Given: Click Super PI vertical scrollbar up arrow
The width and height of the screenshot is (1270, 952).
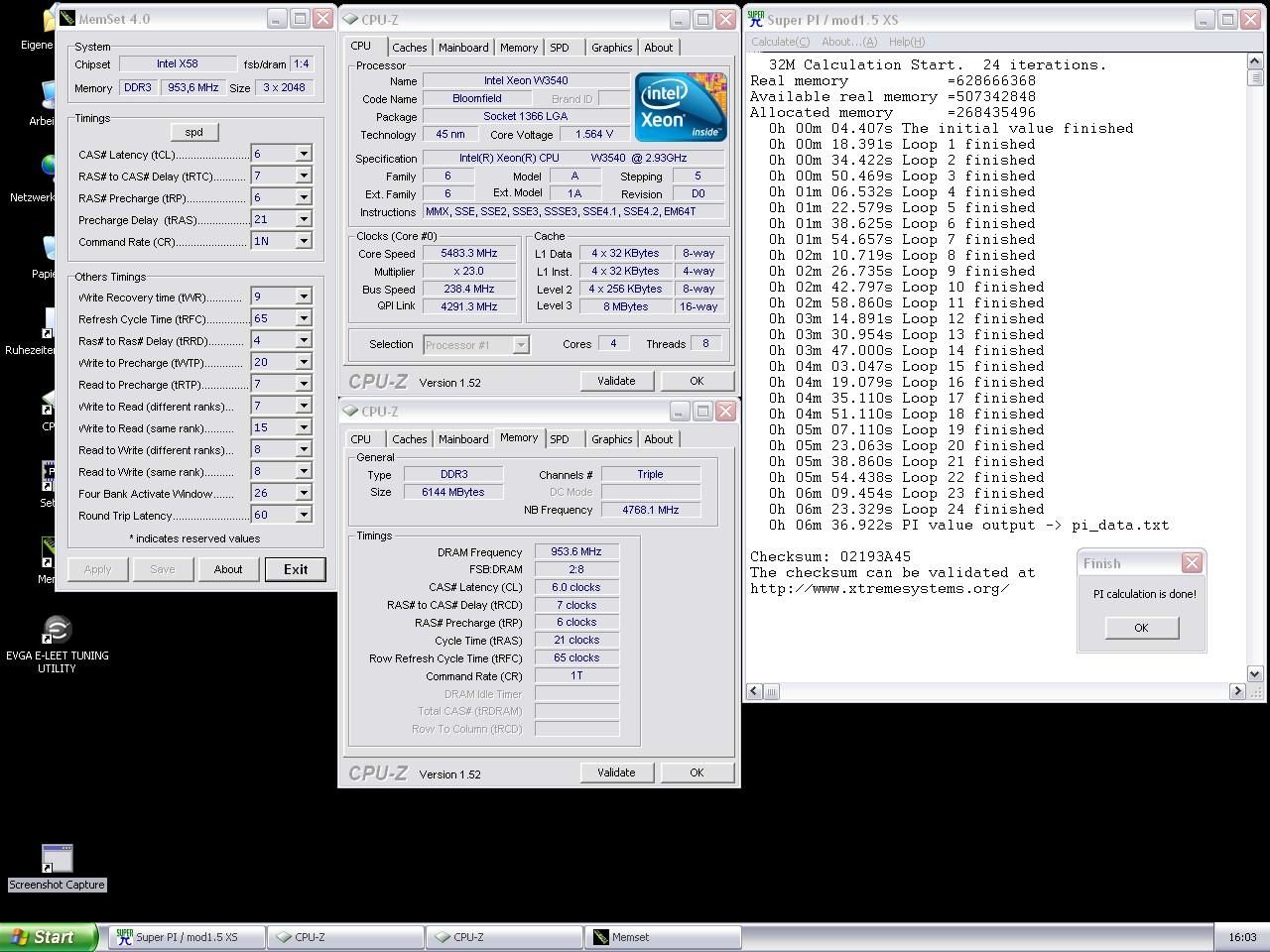Looking at the screenshot, I should click(x=1254, y=61).
